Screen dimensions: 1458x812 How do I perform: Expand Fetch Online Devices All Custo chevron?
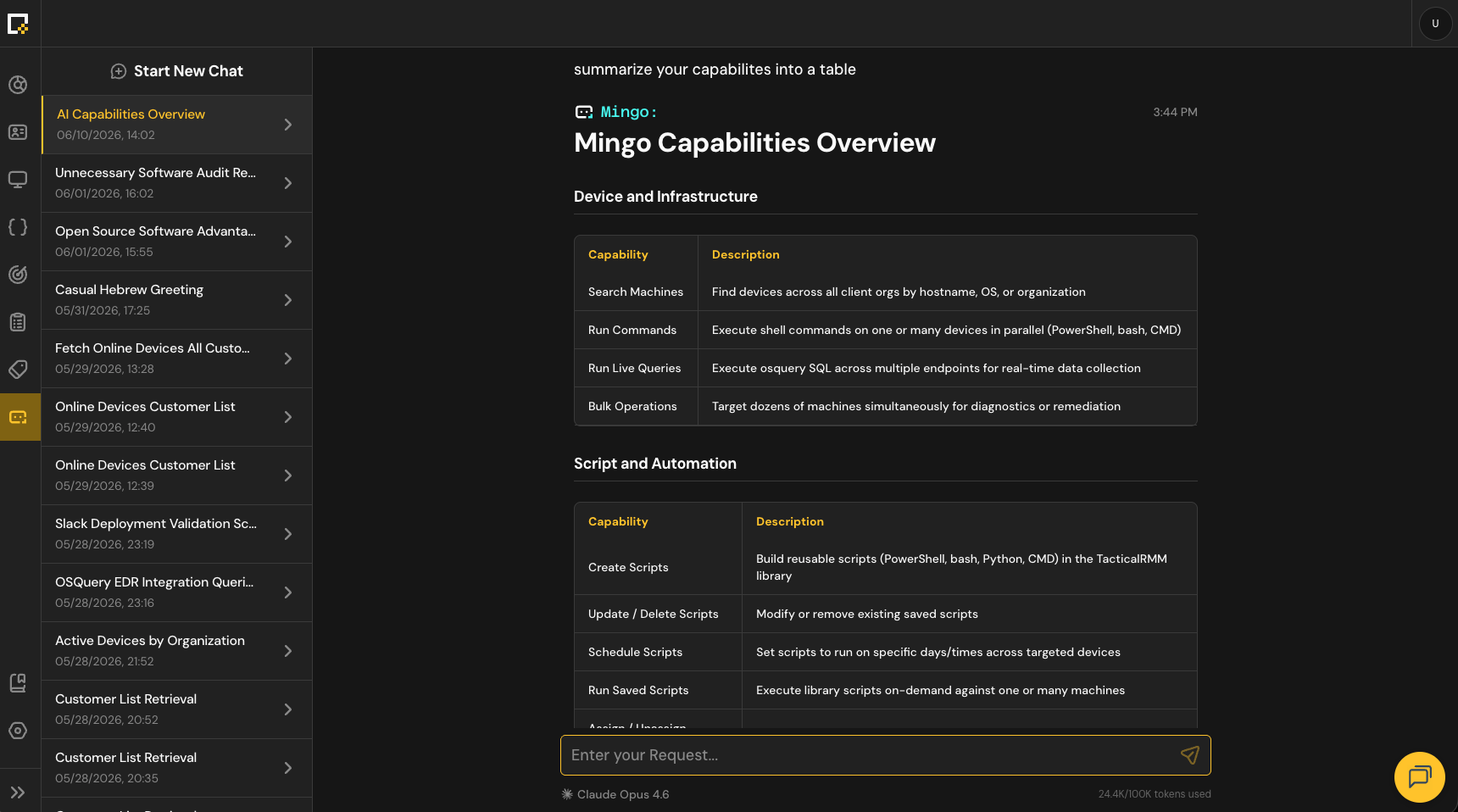tap(288, 359)
